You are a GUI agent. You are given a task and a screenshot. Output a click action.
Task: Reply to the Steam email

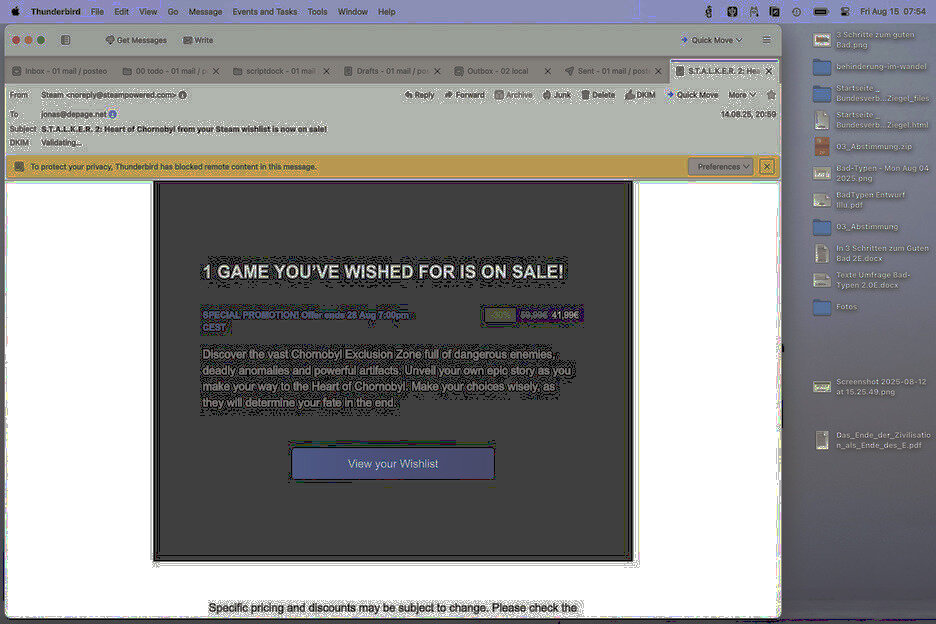(419, 95)
